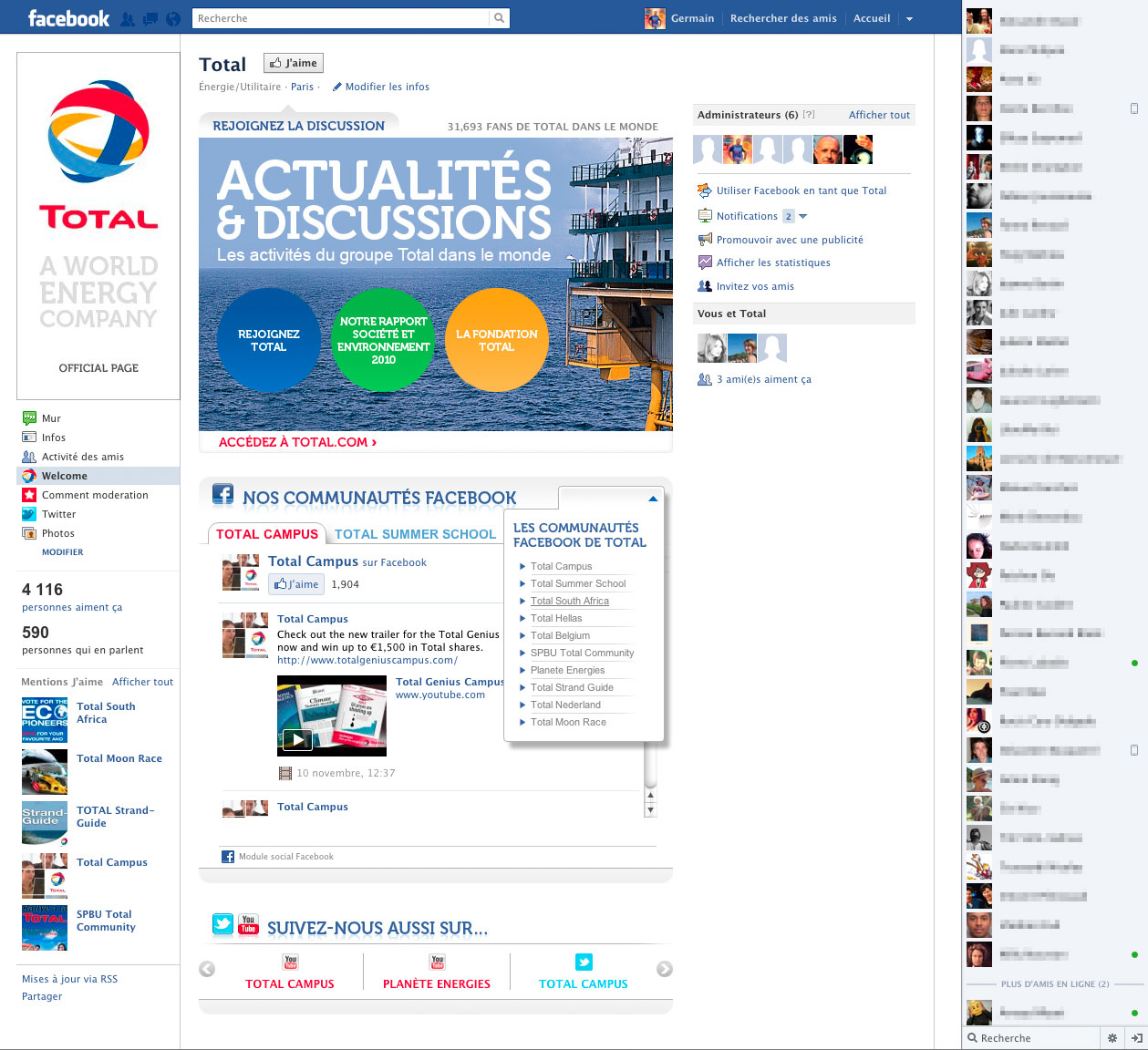Open the messages icon in top bar
The width and height of the screenshot is (1148, 1050).
tap(150, 19)
